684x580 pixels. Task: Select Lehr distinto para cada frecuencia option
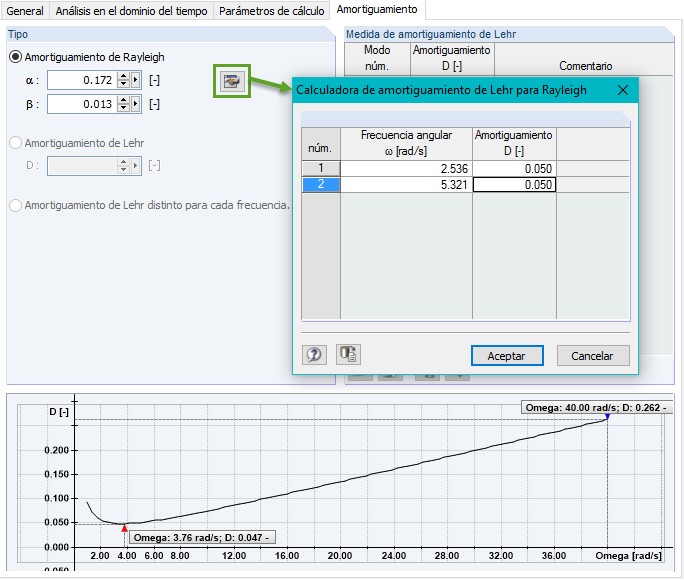[x=150, y=205]
